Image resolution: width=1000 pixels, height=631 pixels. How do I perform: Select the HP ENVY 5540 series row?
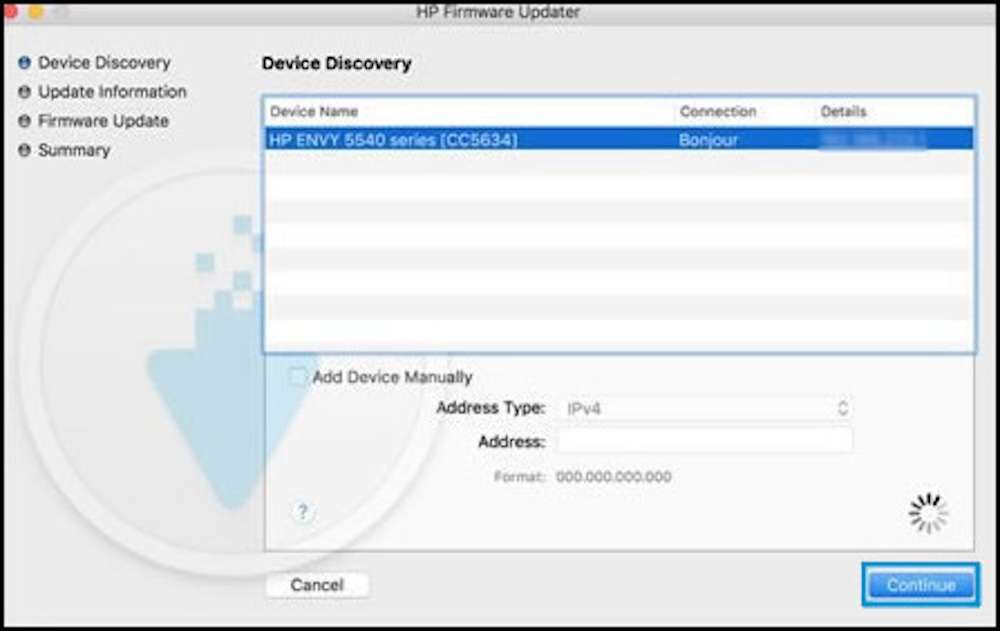coord(619,139)
